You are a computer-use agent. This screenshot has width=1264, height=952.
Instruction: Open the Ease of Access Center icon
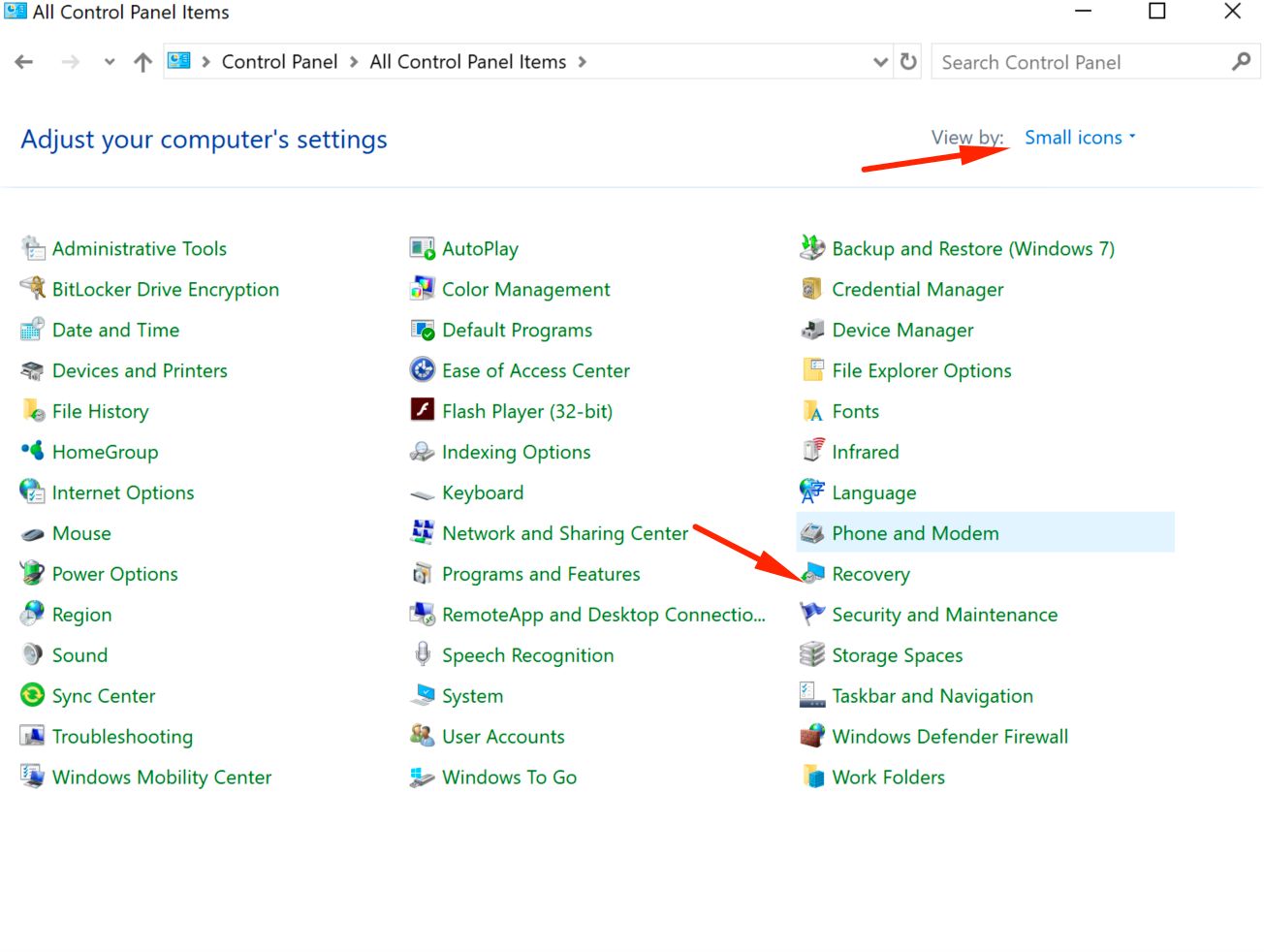coord(423,370)
